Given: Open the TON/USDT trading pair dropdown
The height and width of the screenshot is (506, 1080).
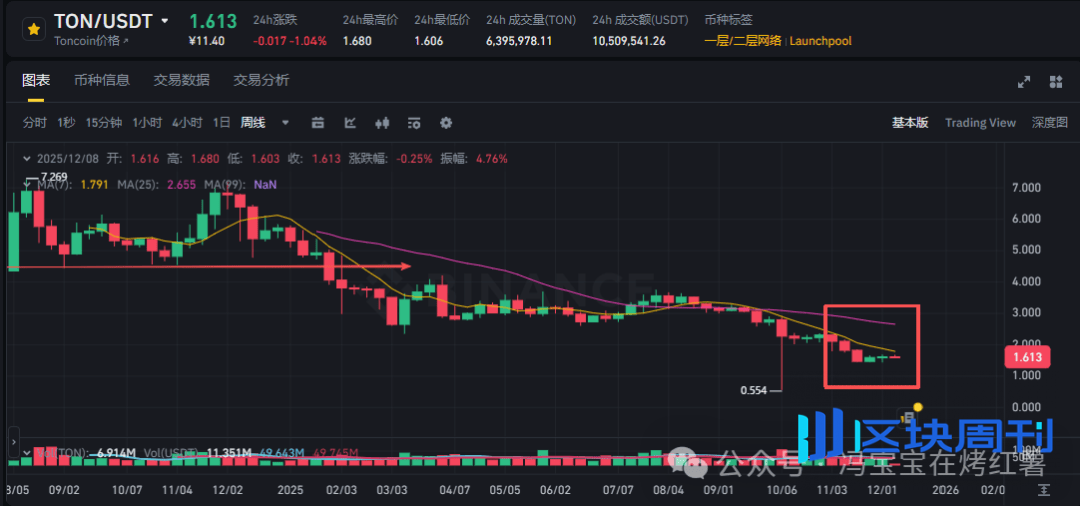Looking at the screenshot, I should 165,21.
